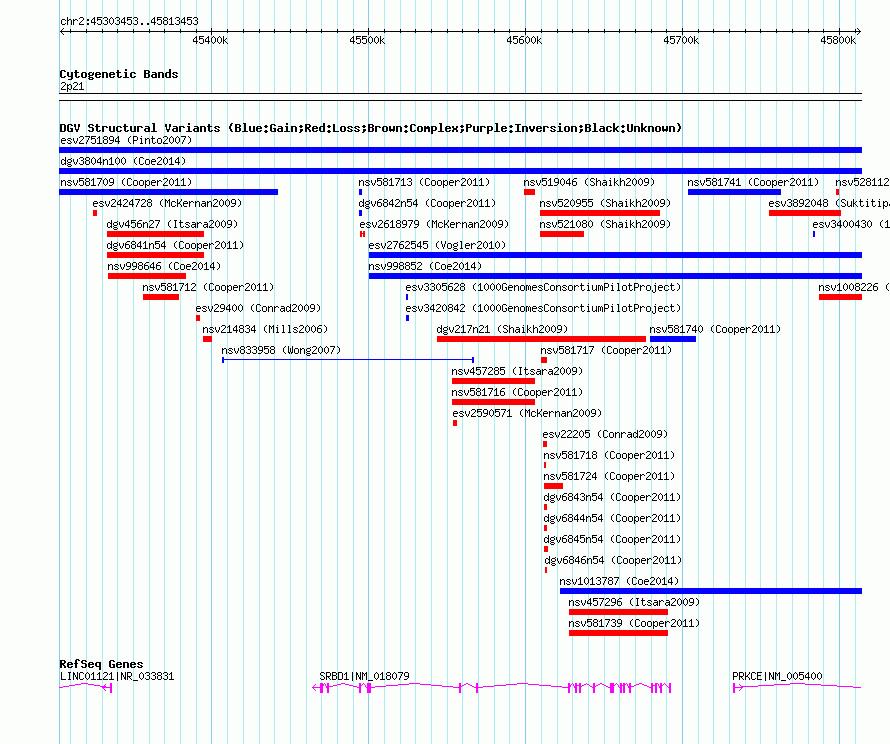Click the nsv528112 variant label
890x744 pixels.
862,182
